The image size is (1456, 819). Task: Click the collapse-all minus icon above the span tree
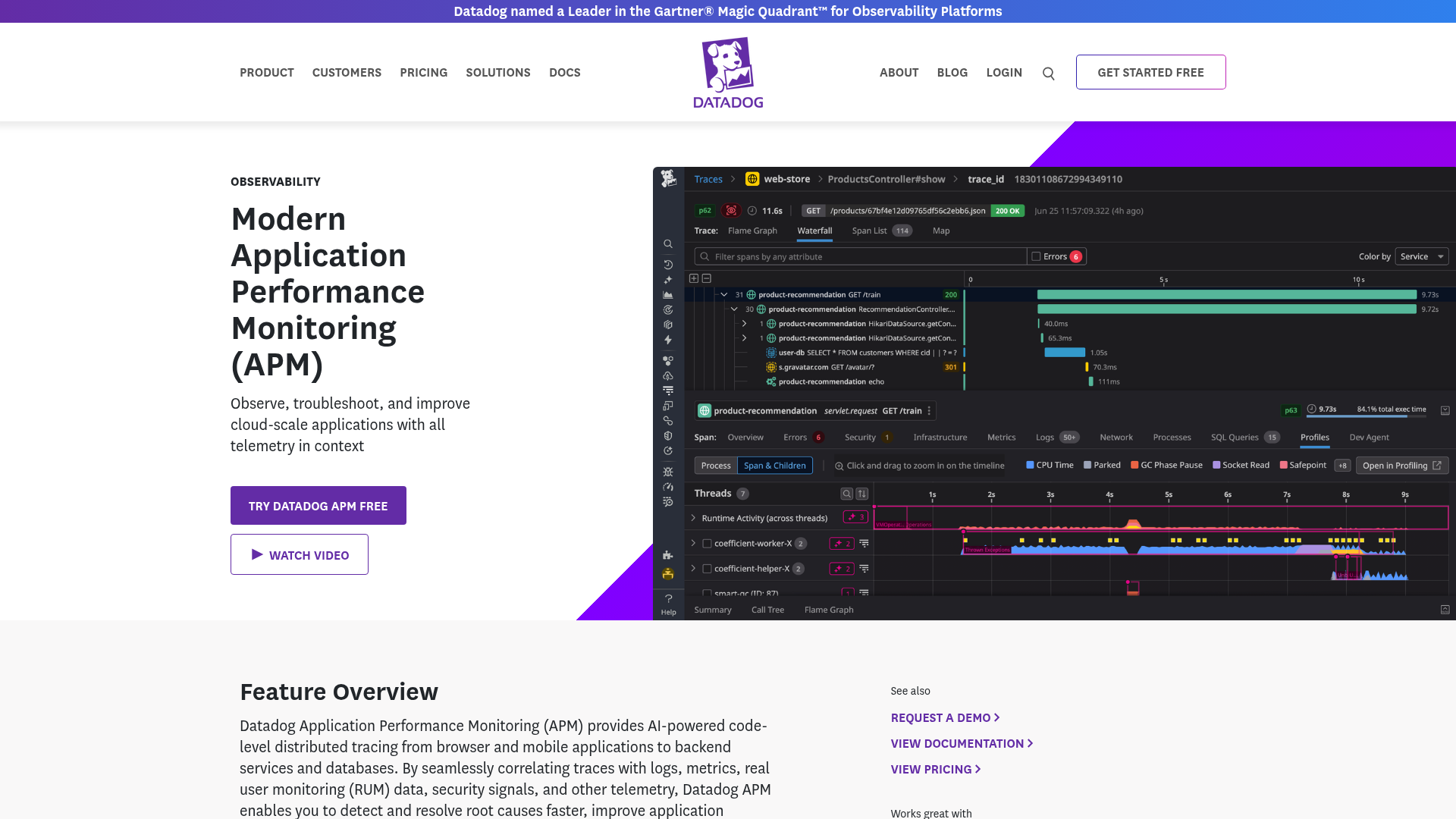pyautogui.click(x=707, y=278)
